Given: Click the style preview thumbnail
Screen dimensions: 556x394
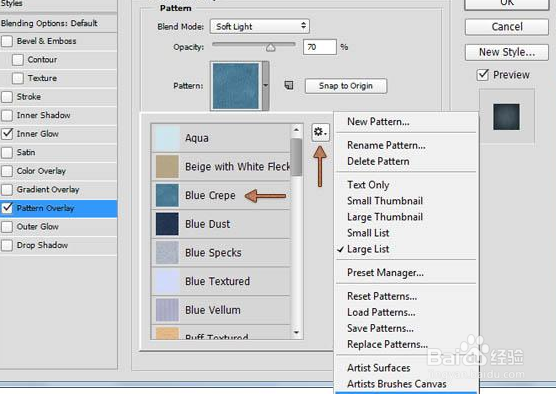Looking at the screenshot, I should [x=506, y=117].
